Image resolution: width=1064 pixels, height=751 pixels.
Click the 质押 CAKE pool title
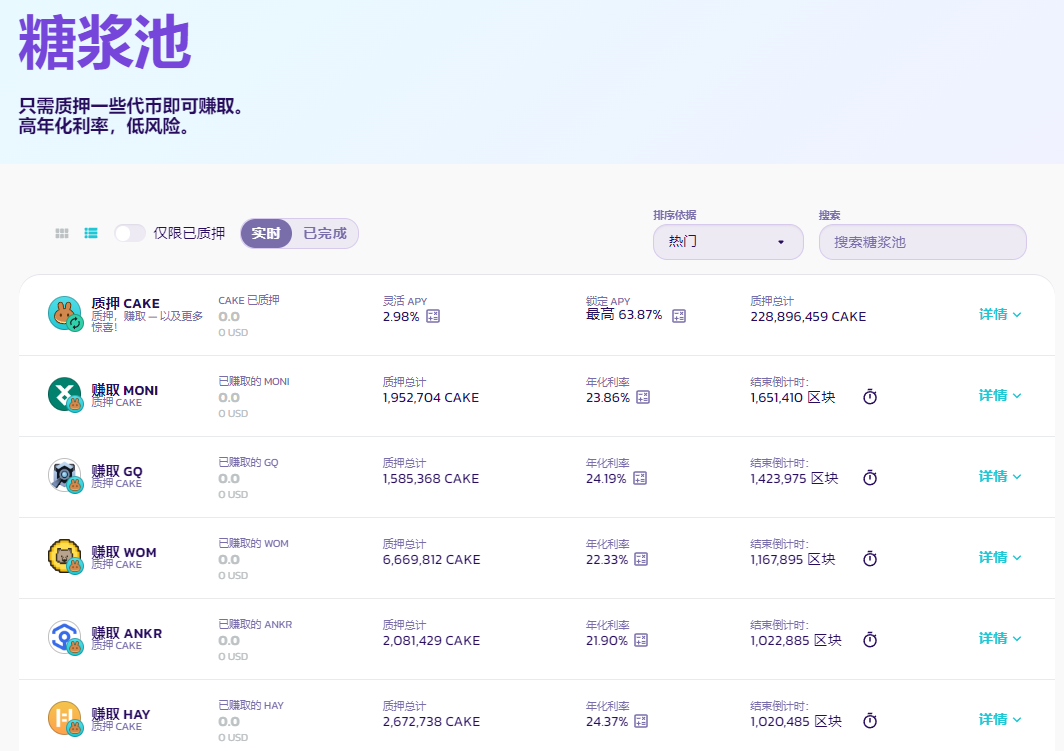click(x=126, y=303)
